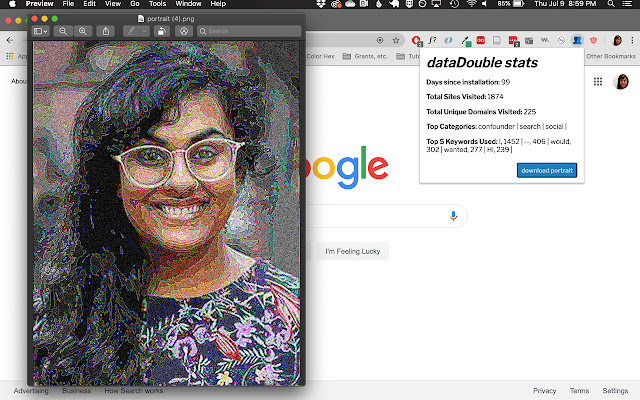The image size is (640, 400).
Task: Click the Zoom Out magnifier in Preview
Action: (x=63, y=31)
